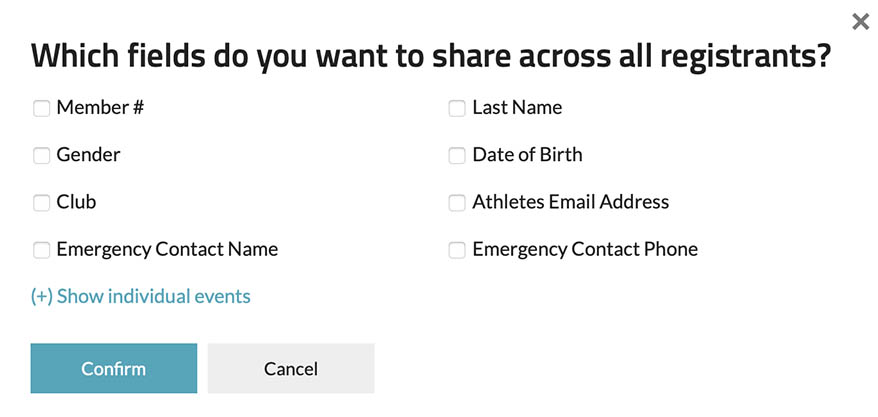Select the Date of Birth checkbox

[457, 156]
